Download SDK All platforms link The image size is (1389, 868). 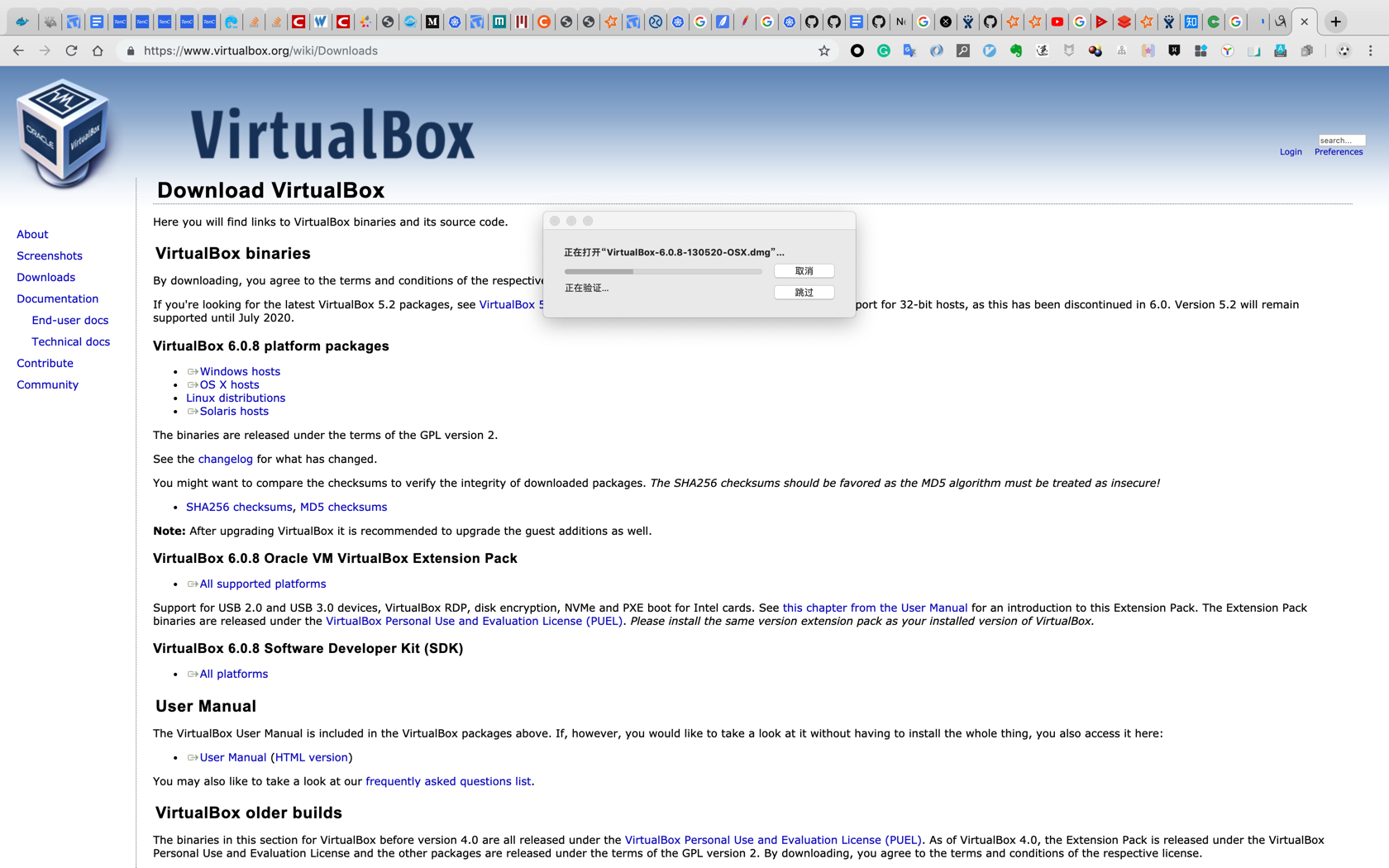point(233,675)
